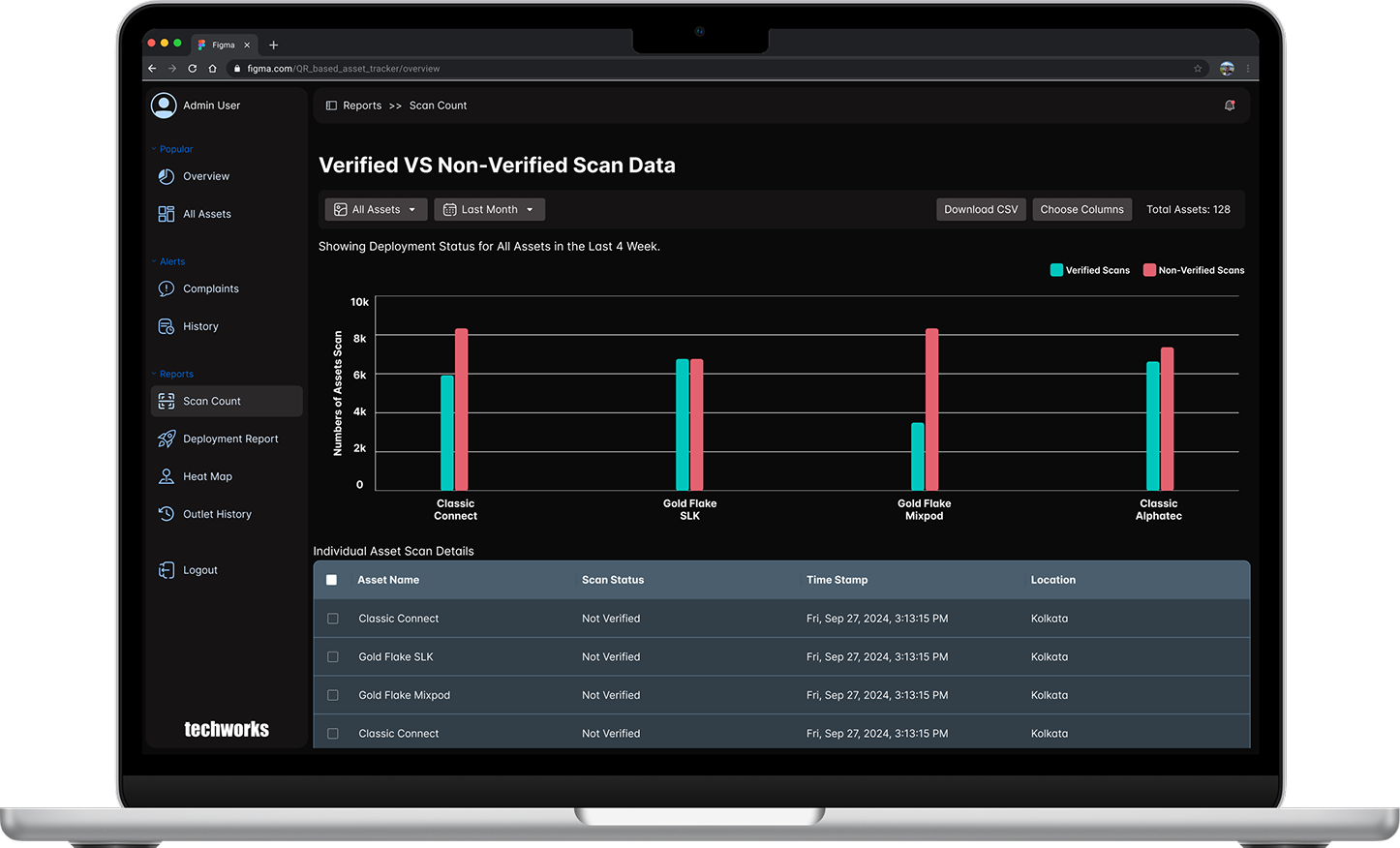Open the All Assets dropdown arrow

point(412,210)
